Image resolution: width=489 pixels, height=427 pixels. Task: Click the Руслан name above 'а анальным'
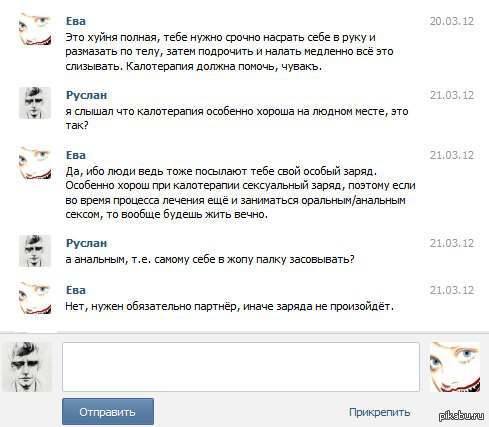[86, 243]
